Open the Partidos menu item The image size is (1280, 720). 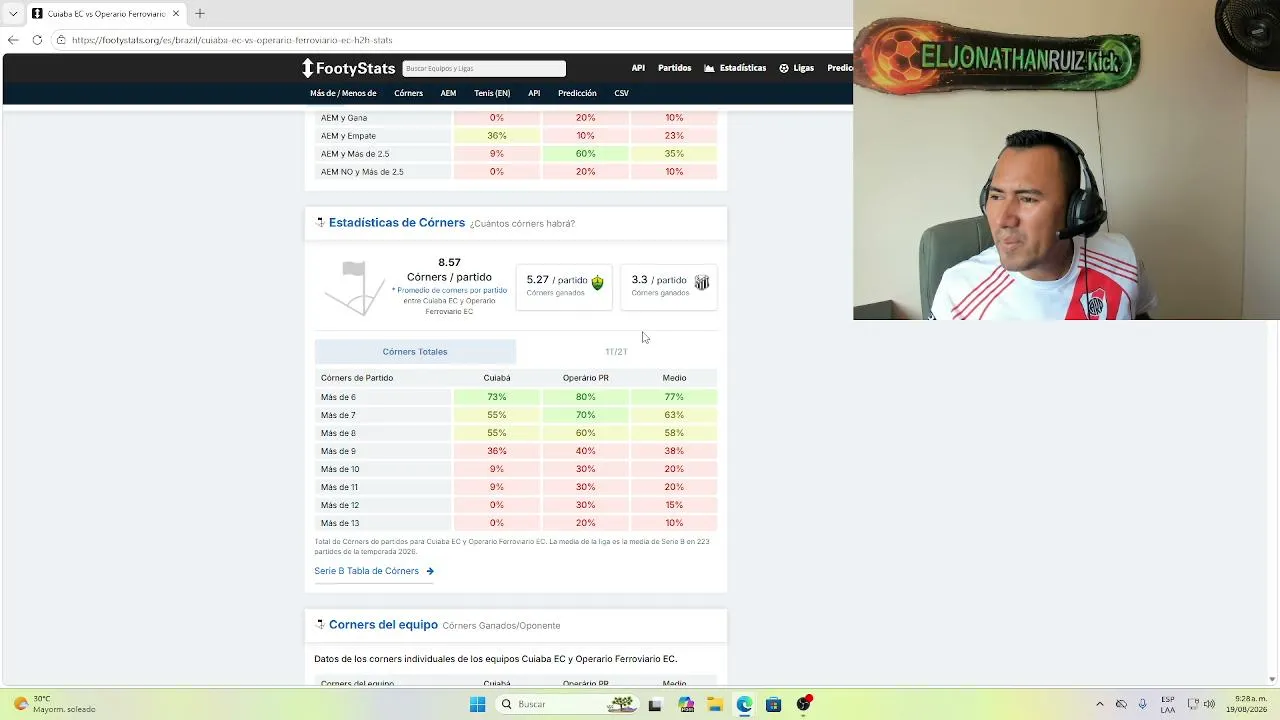pyautogui.click(x=674, y=68)
